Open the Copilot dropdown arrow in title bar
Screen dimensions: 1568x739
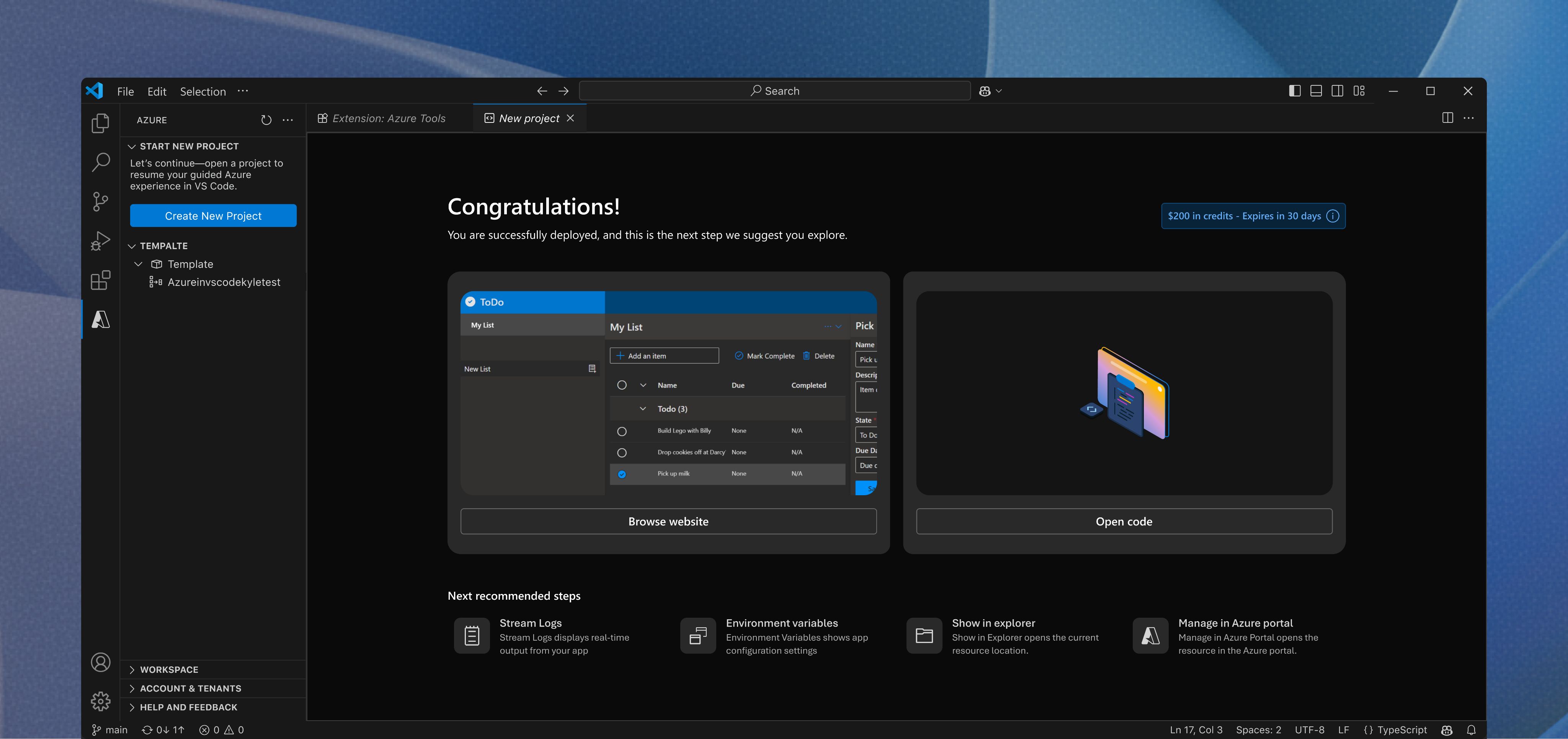pos(999,91)
